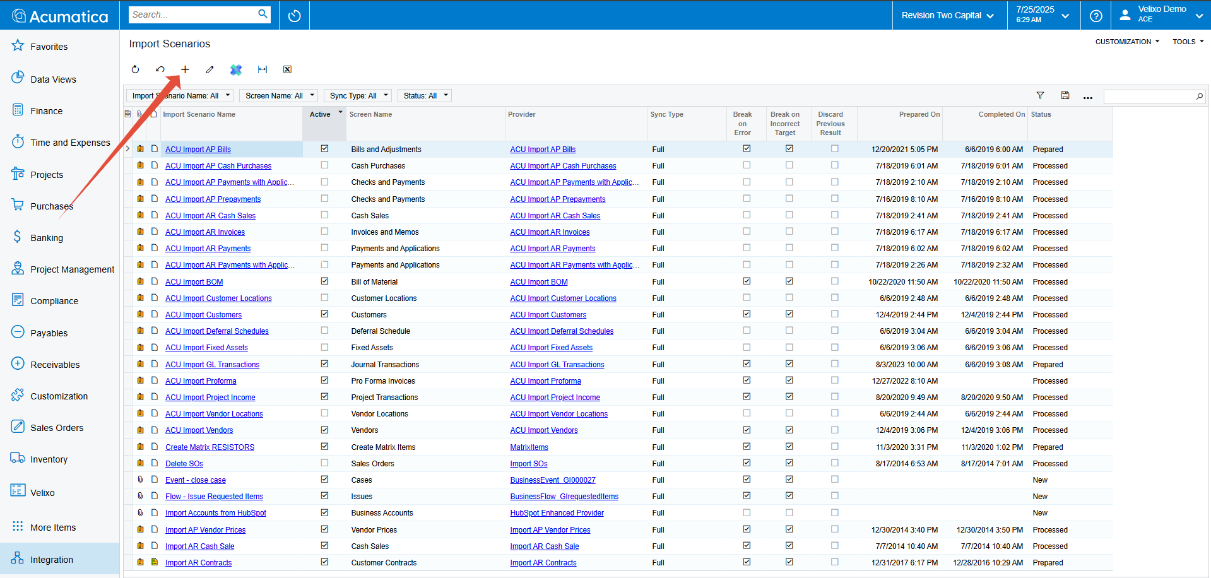Open the Import Accounts from HubSpot link
The height and width of the screenshot is (578, 1211).
tap(215, 513)
